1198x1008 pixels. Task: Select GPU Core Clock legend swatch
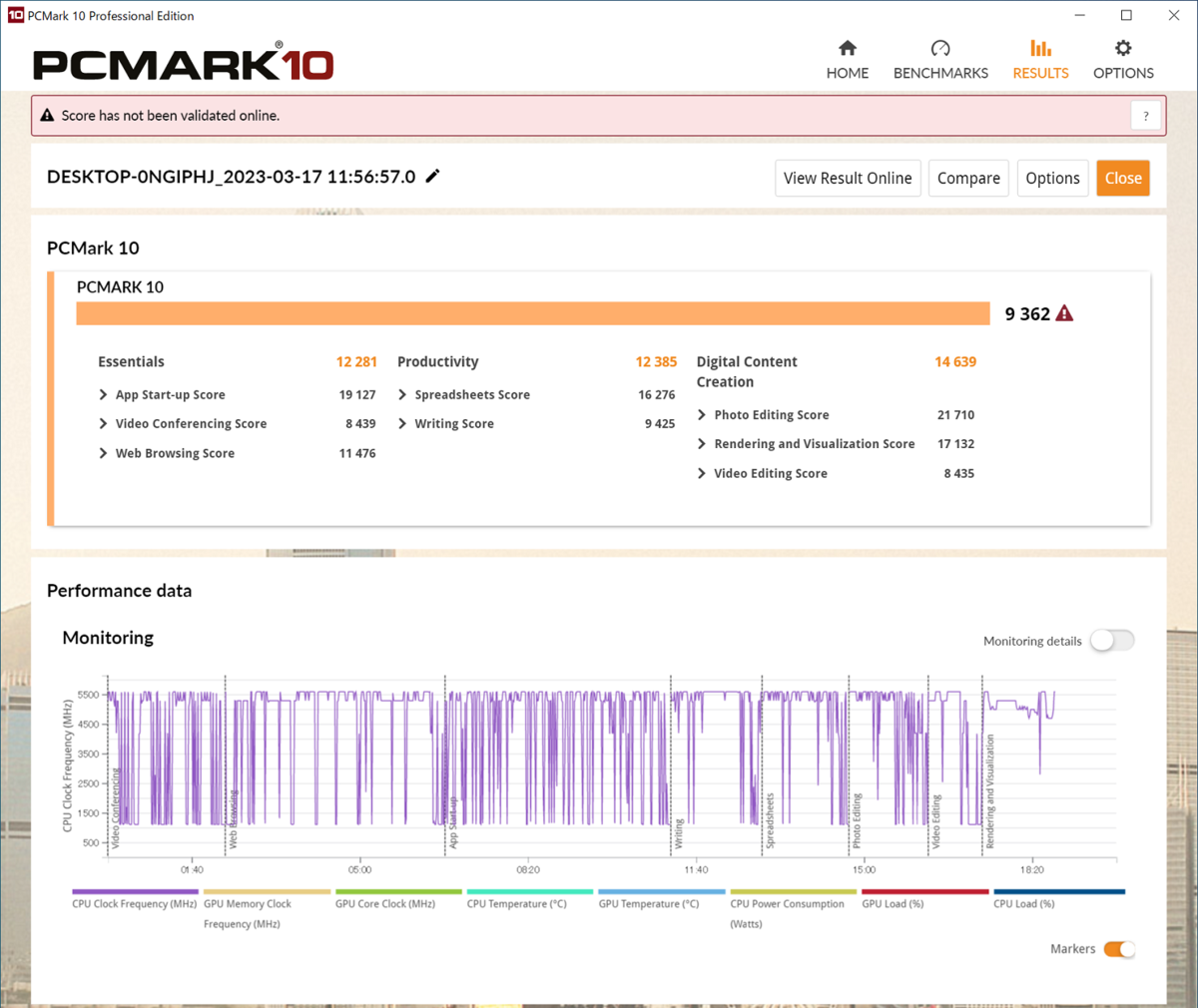coord(398,891)
